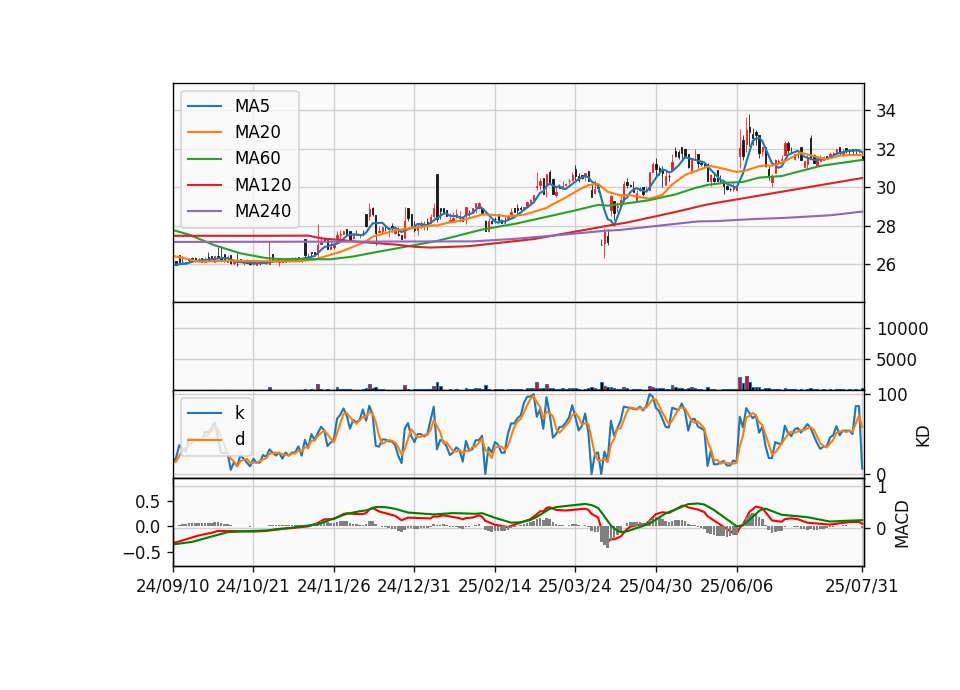Click the blue MA5 legend line sample
The width and height of the screenshot is (960, 690).
(x=204, y=106)
